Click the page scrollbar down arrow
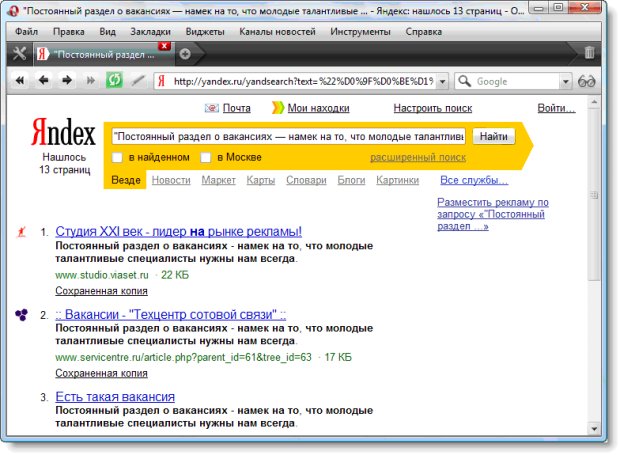620x455 pixels. 594,428
